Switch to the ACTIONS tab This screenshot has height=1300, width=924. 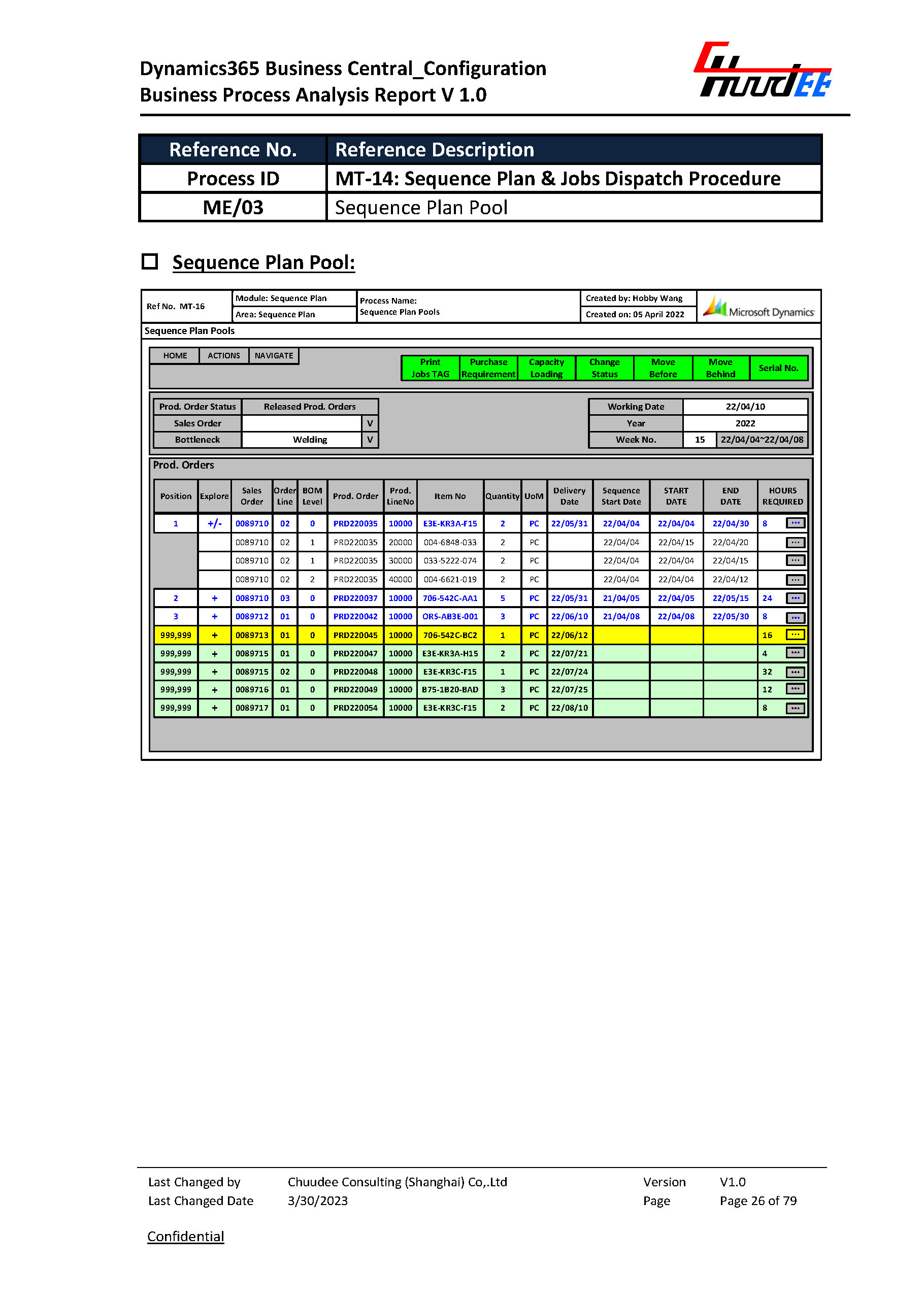pyautogui.click(x=223, y=355)
